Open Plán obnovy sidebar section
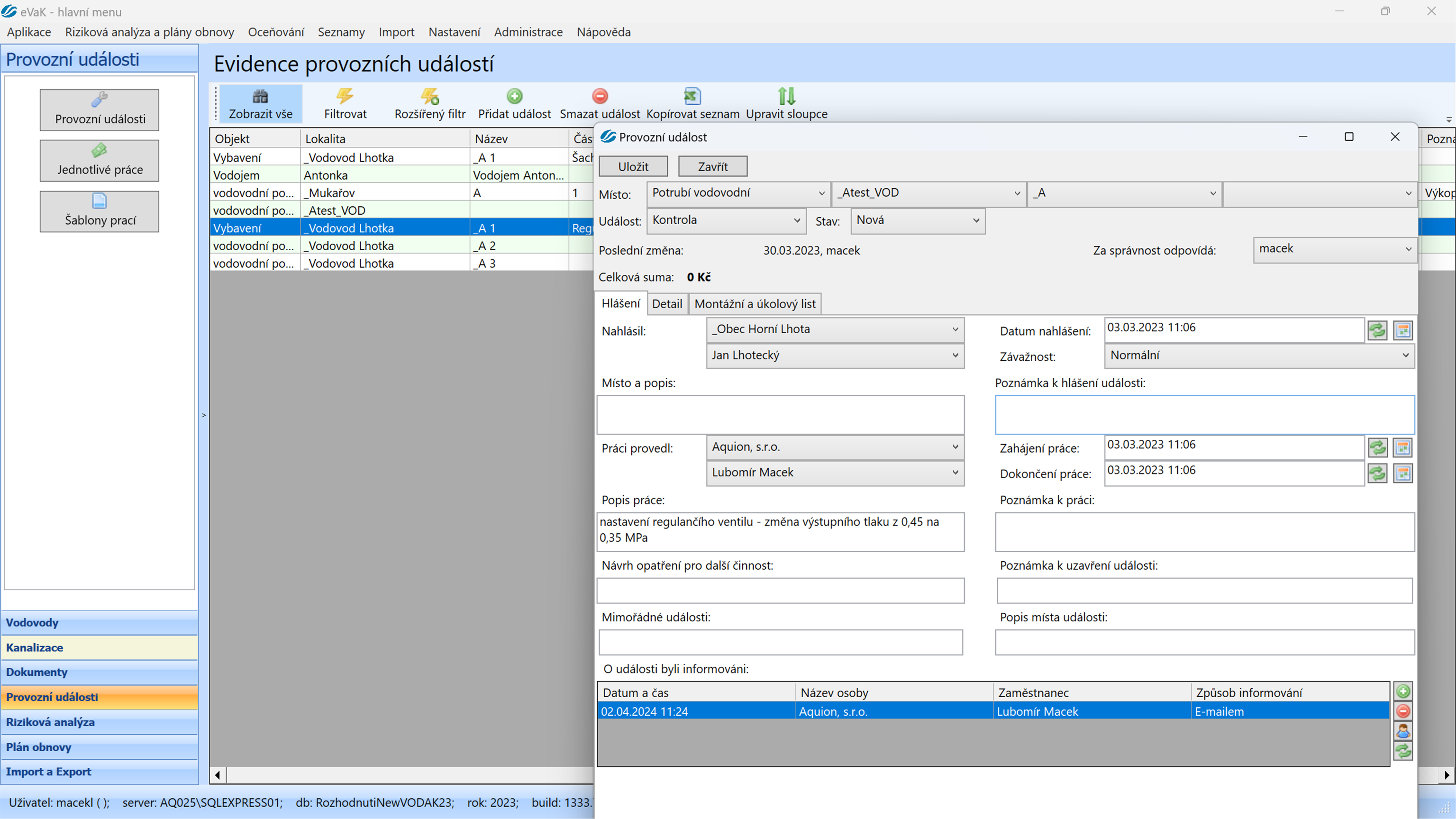The image size is (1456, 819). pyautogui.click(x=100, y=747)
